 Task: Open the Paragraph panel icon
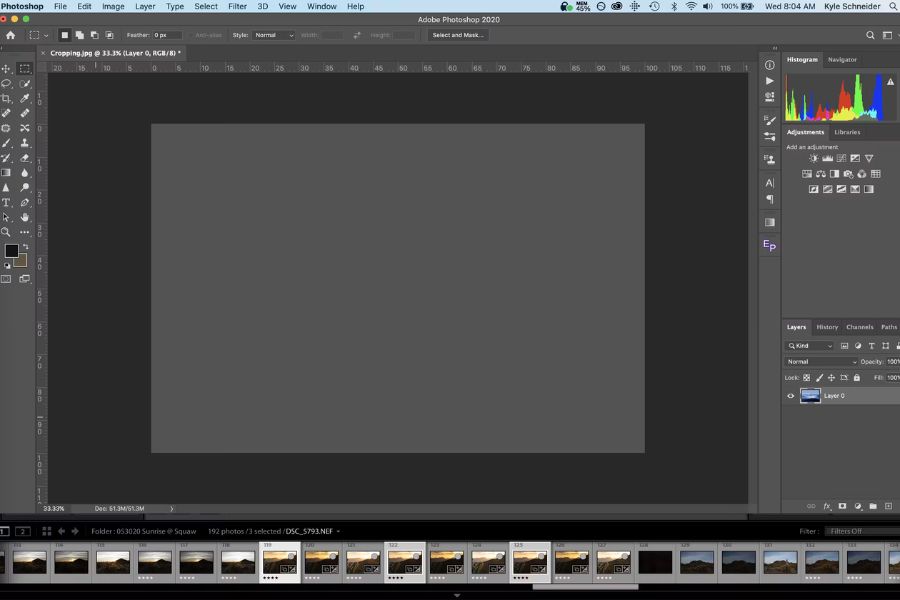click(770, 199)
